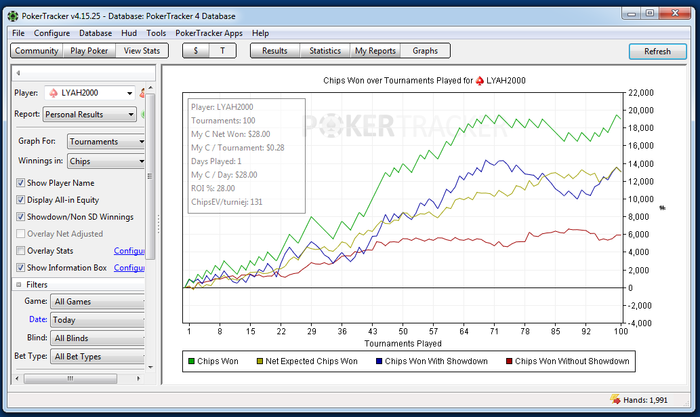Image resolution: width=700 pixels, height=417 pixels.
Task: Collapse the sidebar using the small left arrow
Action: tap(18, 73)
